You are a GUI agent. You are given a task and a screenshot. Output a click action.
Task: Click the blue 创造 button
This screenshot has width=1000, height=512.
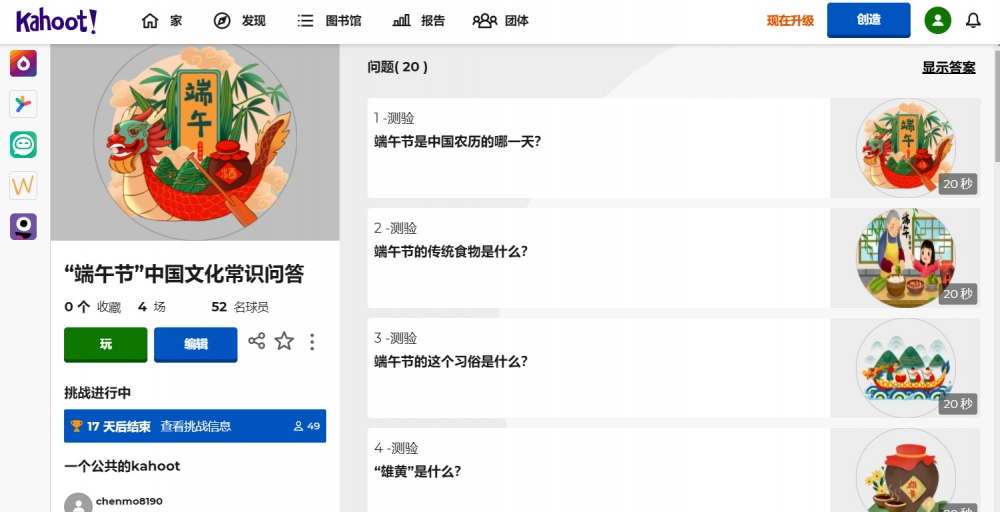[869, 20]
